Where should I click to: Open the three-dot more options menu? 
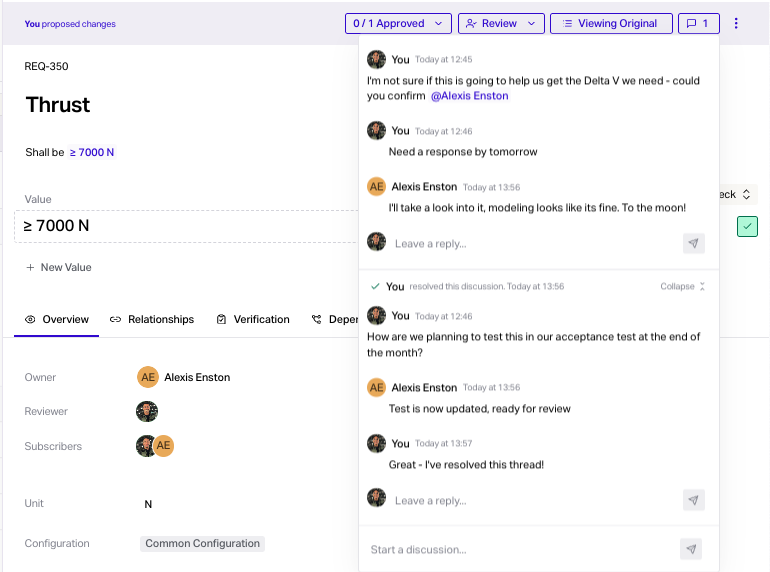(737, 23)
